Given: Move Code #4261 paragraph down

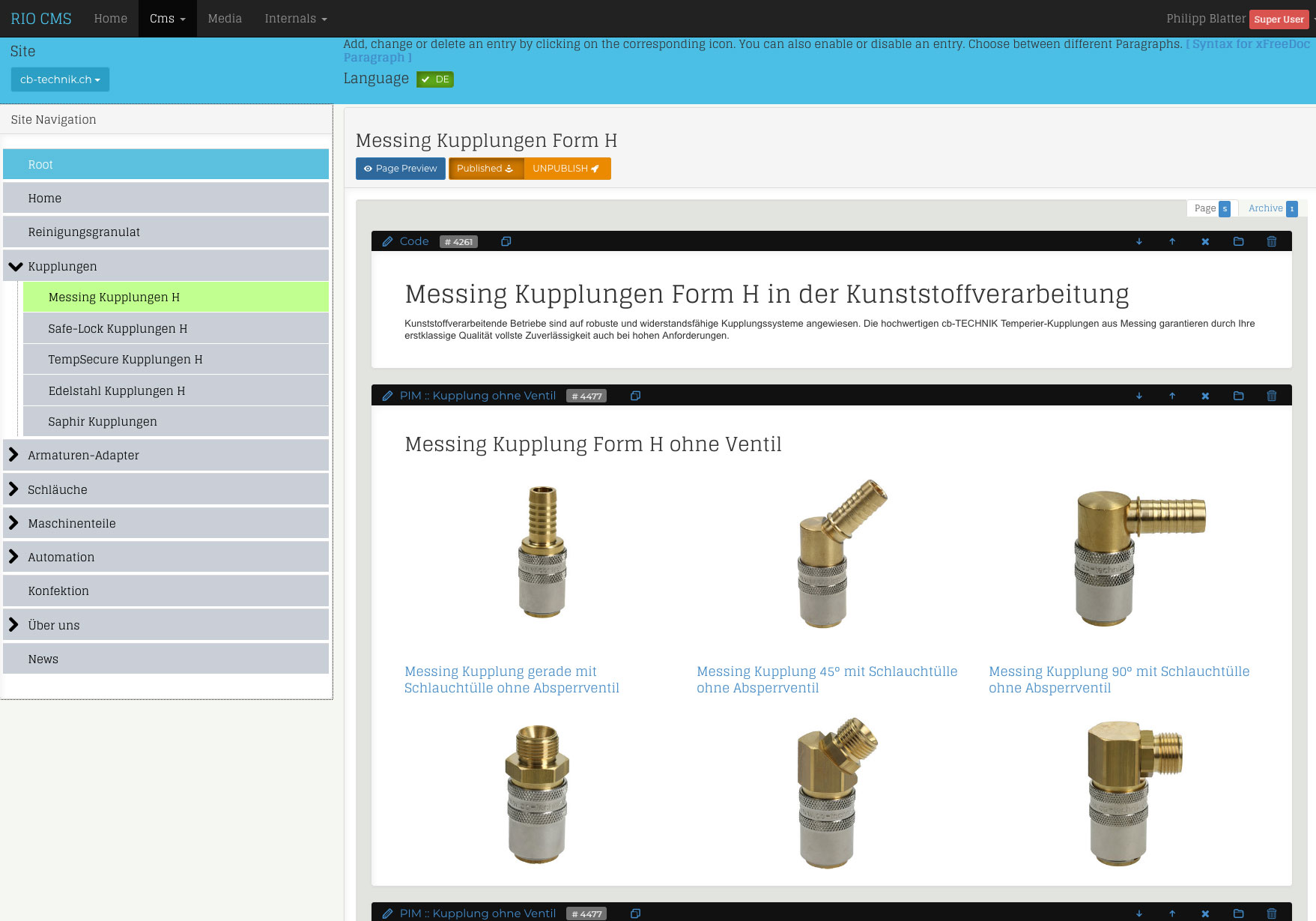Looking at the screenshot, I should pyautogui.click(x=1139, y=241).
